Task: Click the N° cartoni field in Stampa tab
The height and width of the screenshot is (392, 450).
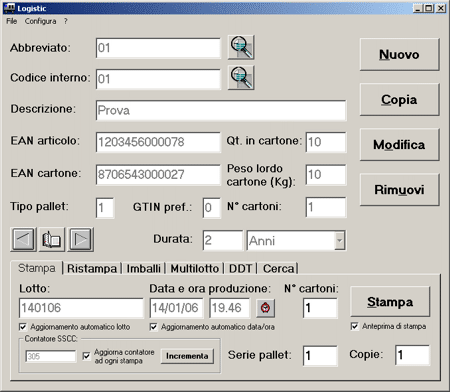Action: [x=320, y=308]
